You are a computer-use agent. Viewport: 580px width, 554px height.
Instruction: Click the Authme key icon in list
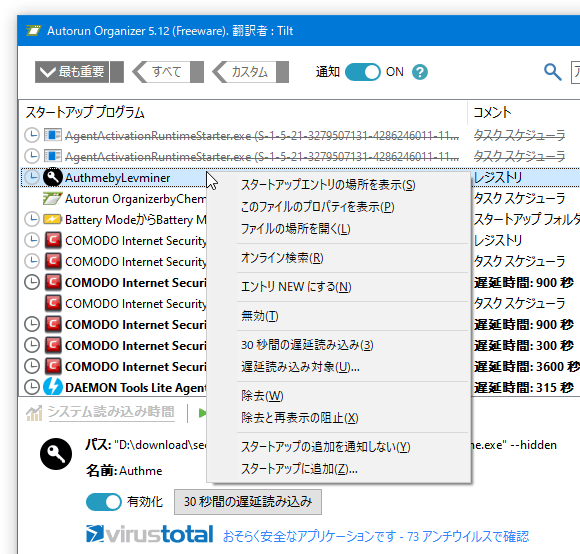click(x=53, y=178)
